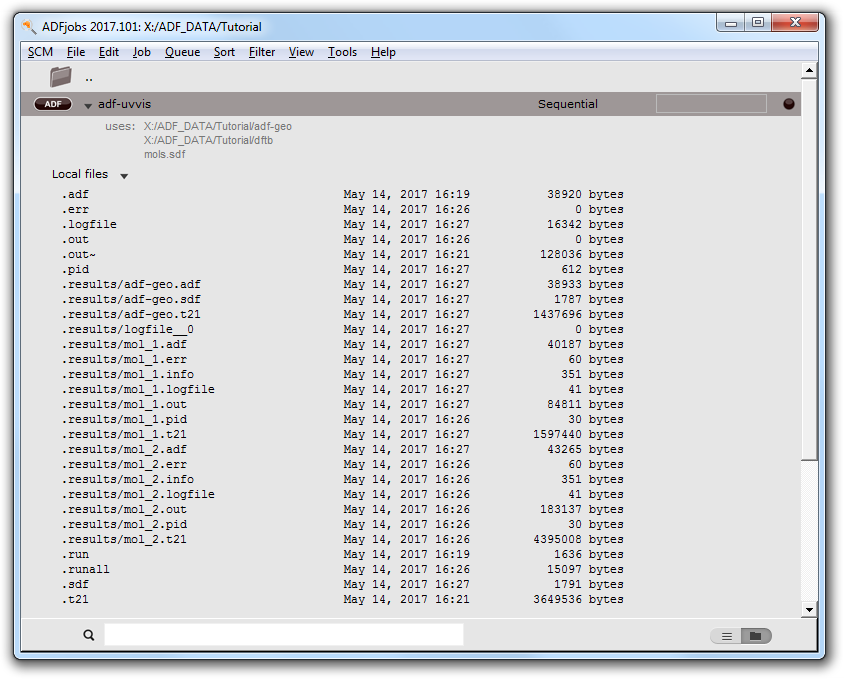
Task: Open .results/mol_1.adf file
Action: click(124, 345)
